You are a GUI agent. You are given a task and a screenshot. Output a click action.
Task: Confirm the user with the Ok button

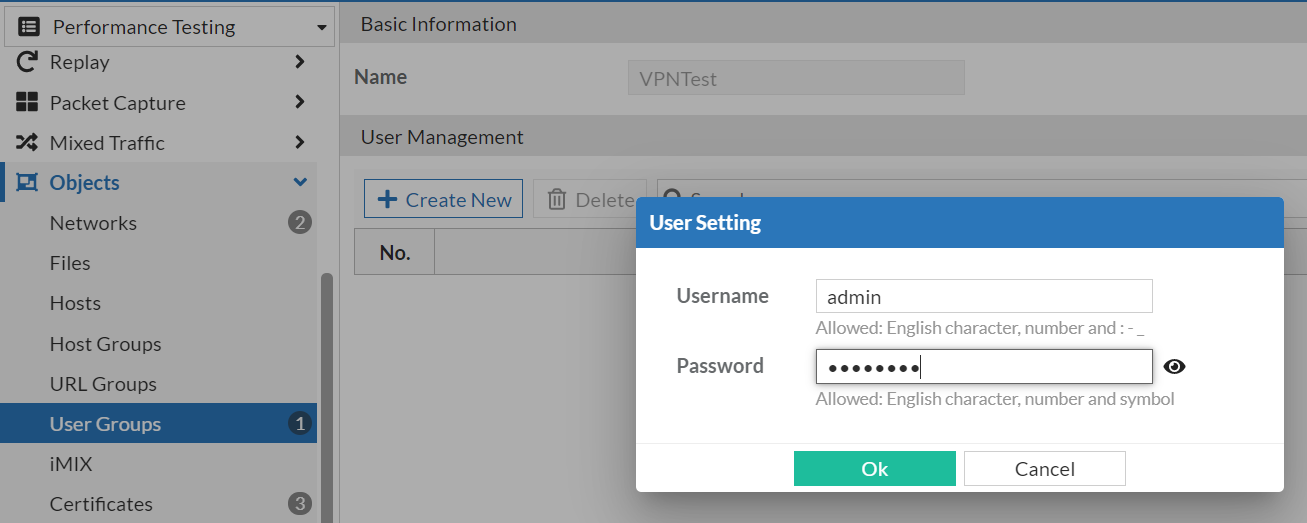pos(875,469)
